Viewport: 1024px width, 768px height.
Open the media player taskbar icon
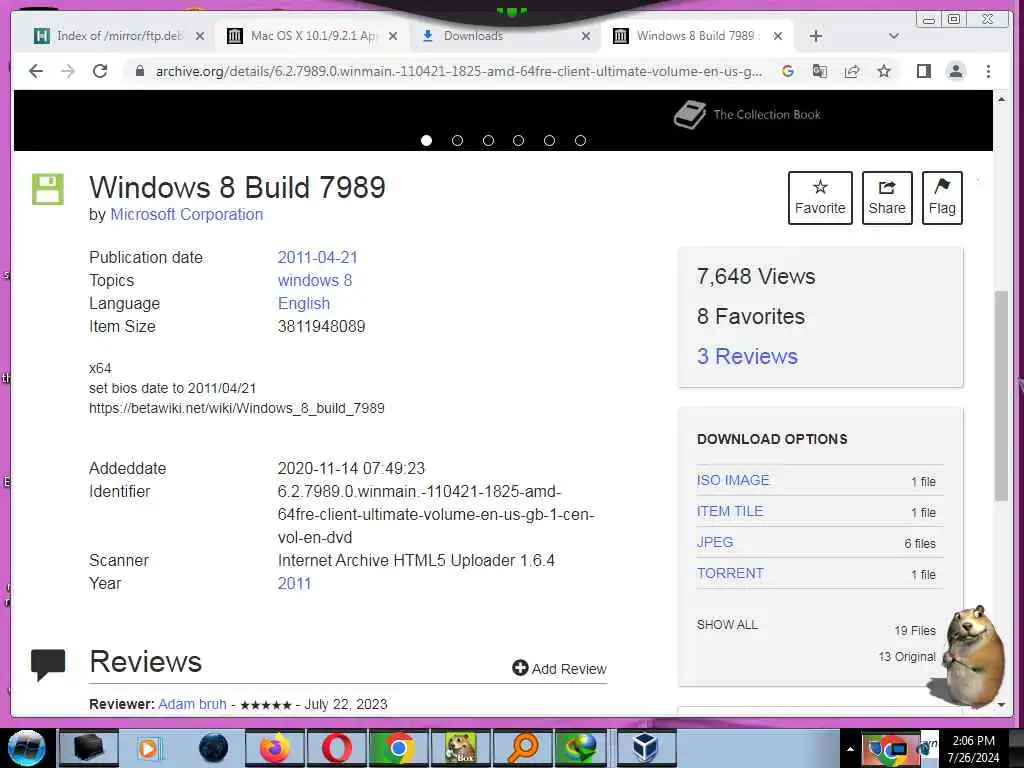150,748
